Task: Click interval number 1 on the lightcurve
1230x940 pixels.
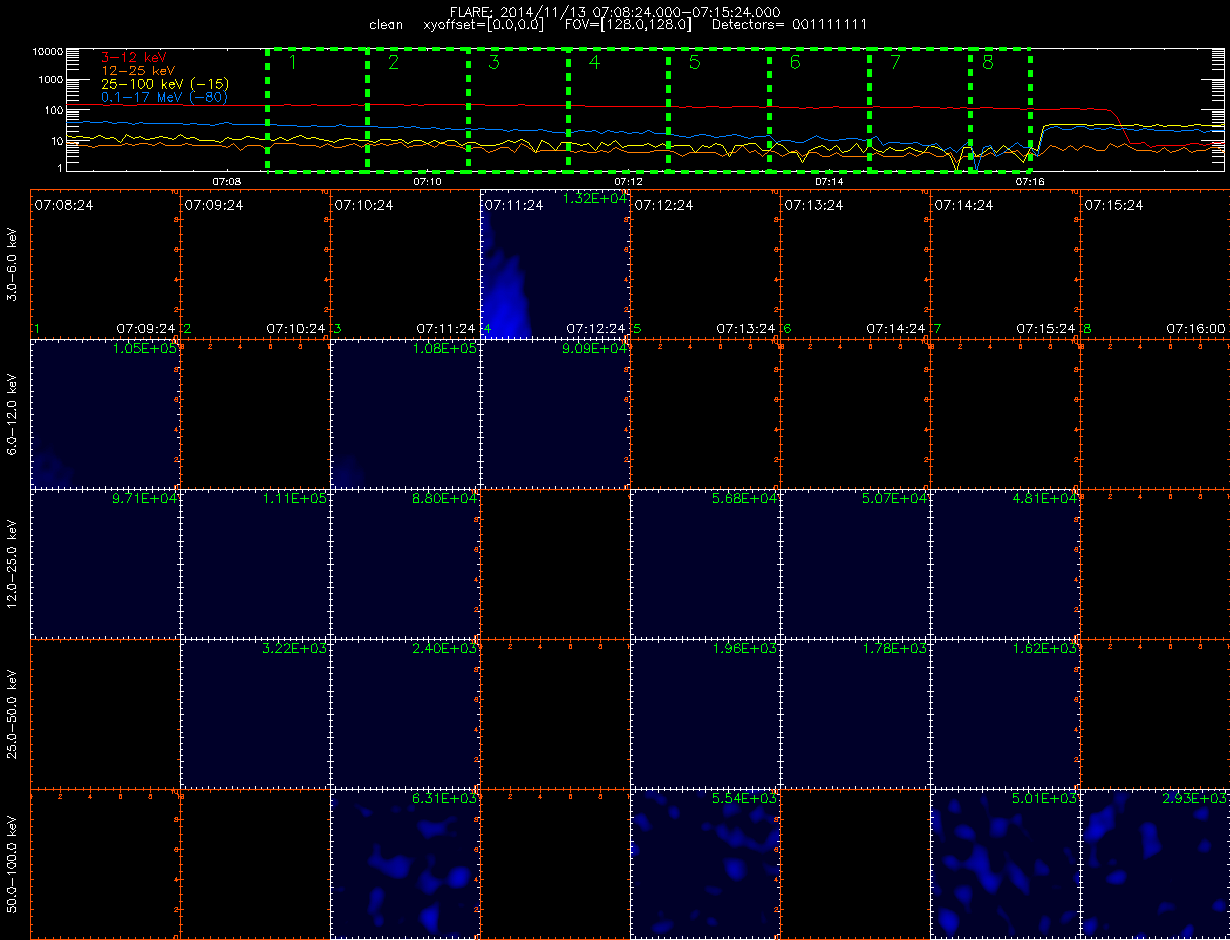Action: click(293, 63)
